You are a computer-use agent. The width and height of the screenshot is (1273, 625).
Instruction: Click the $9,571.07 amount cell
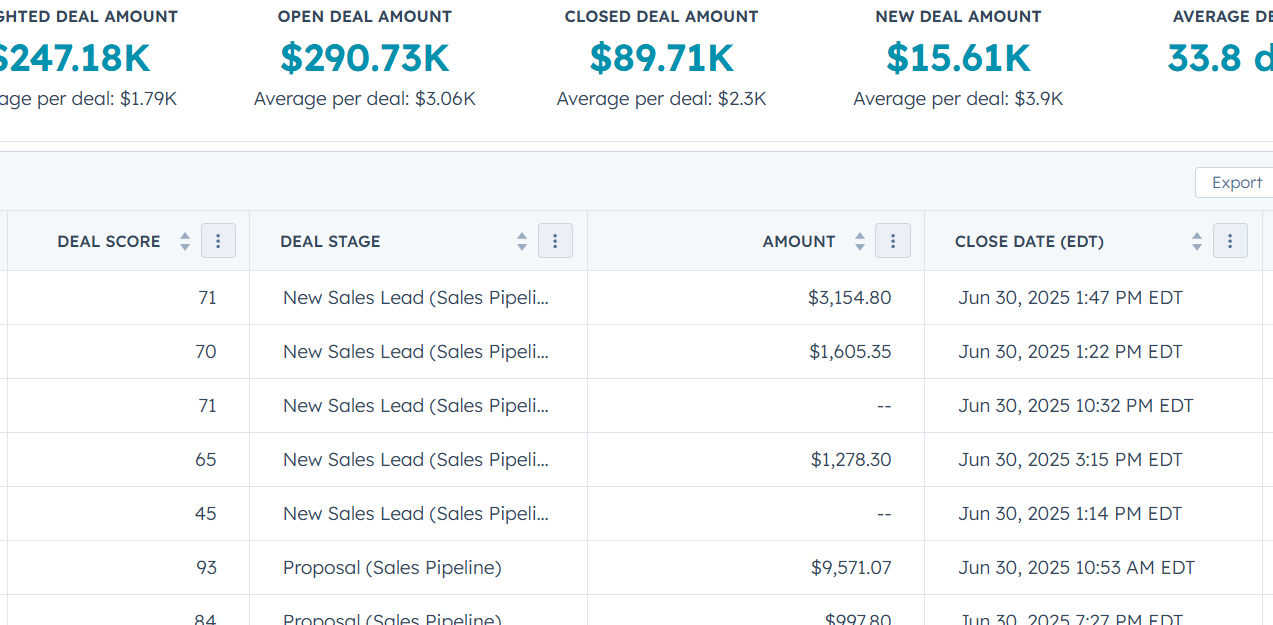click(x=851, y=567)
